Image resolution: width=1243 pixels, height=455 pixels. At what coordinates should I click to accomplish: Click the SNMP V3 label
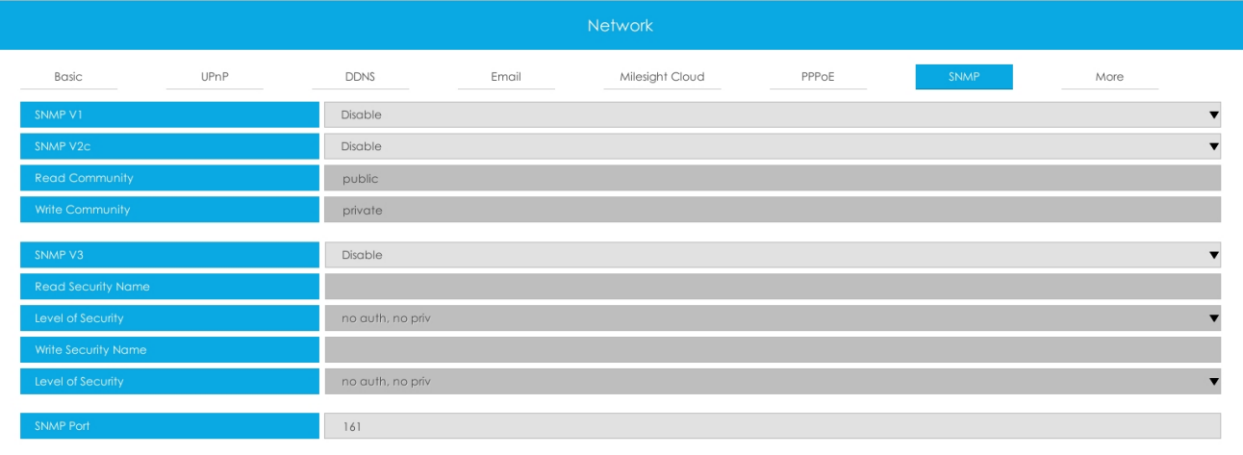click(170, 255)
